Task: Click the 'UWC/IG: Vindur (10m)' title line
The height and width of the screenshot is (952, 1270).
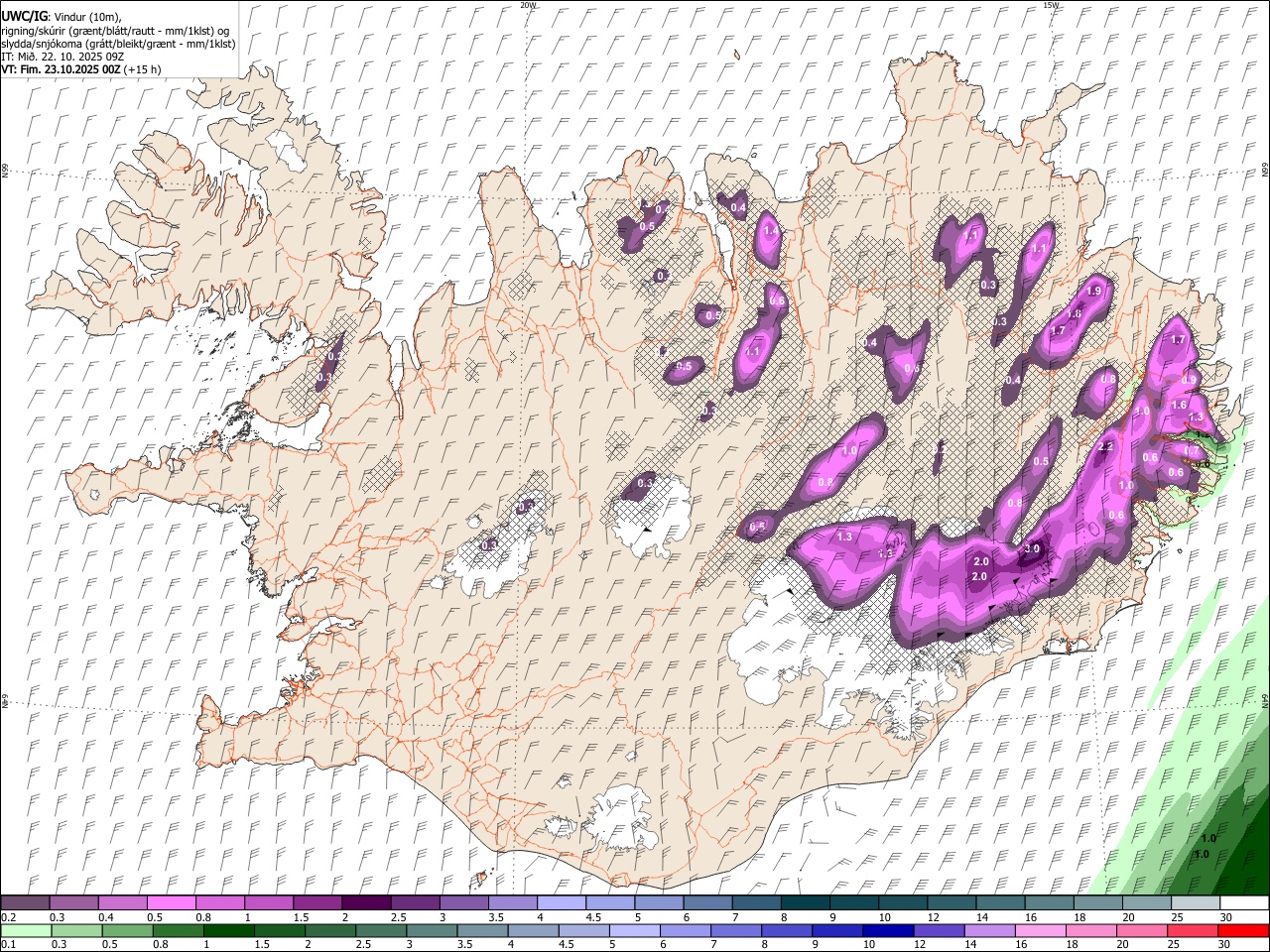Action: tap(61, 17)
